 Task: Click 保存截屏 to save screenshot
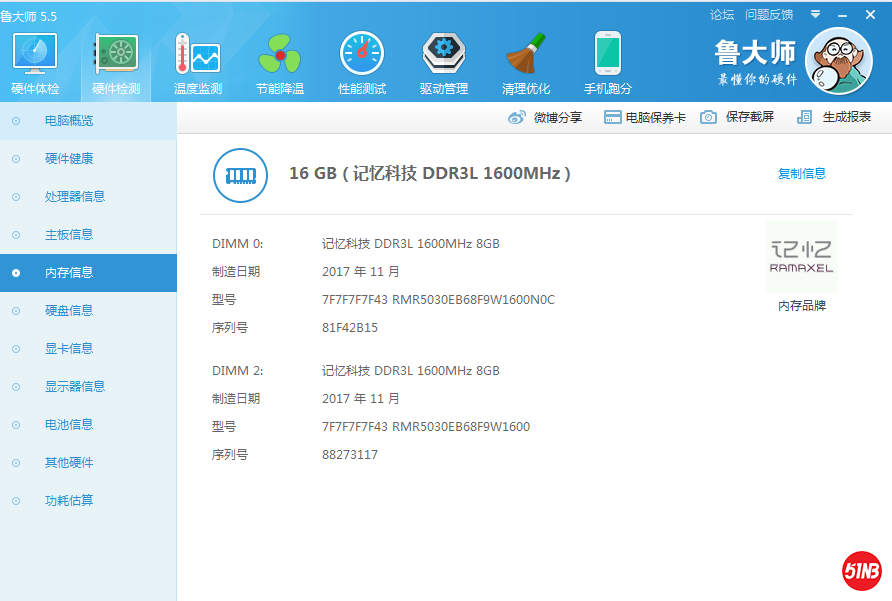(x=737, y=117)
